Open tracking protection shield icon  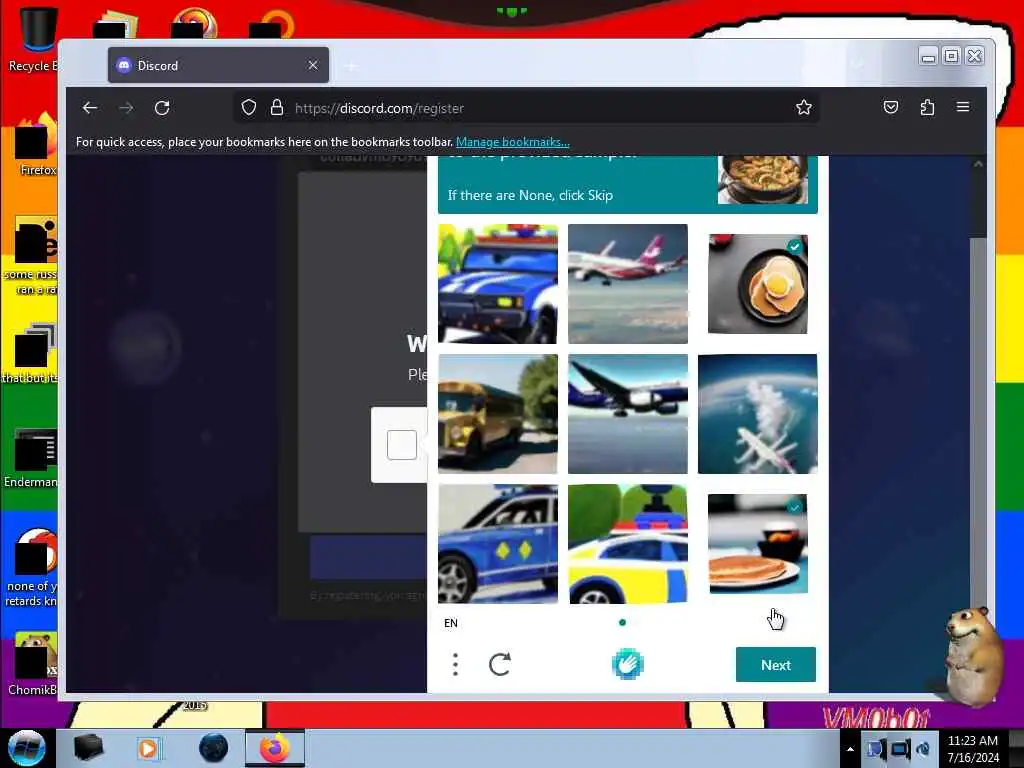point(249,107)
